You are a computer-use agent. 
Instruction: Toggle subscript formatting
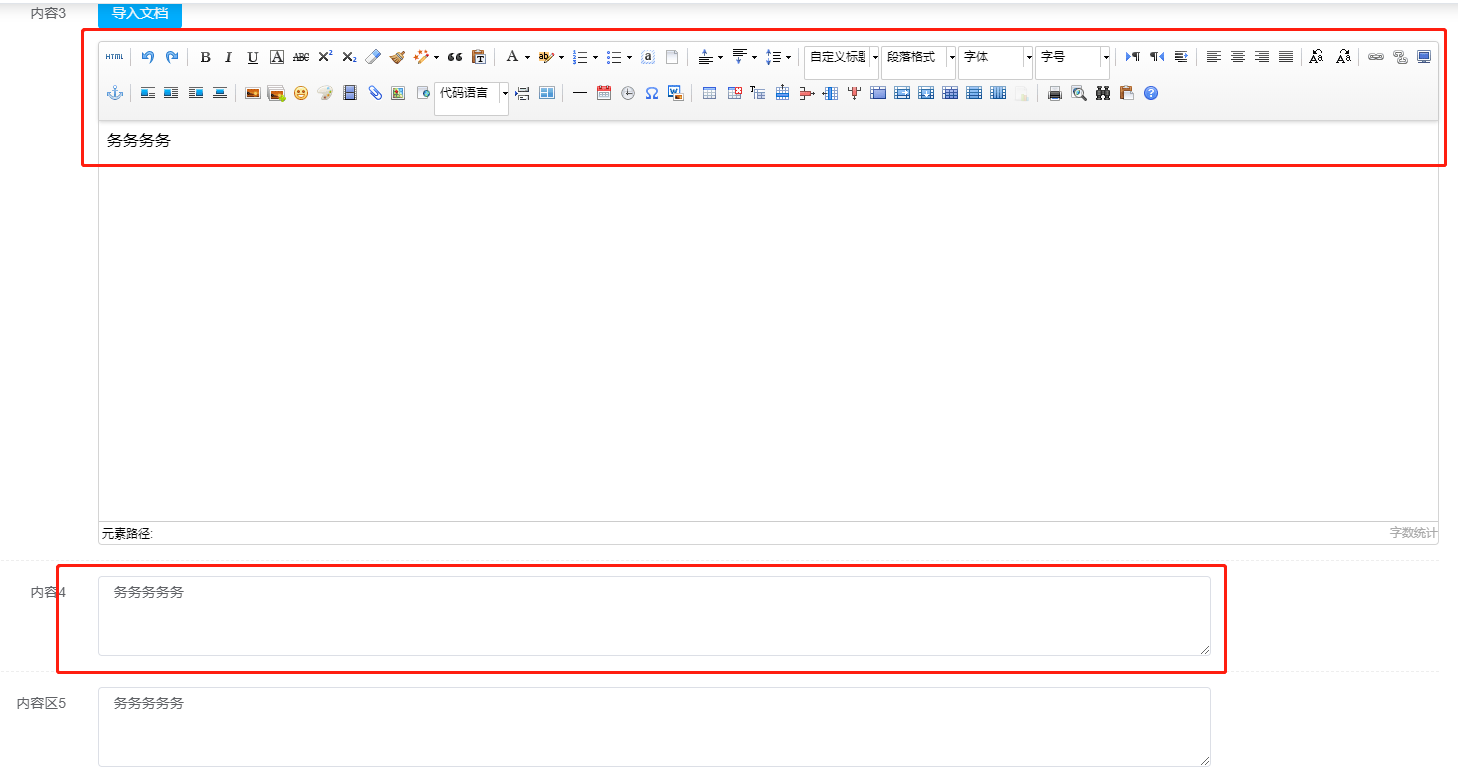coord(349,57)
